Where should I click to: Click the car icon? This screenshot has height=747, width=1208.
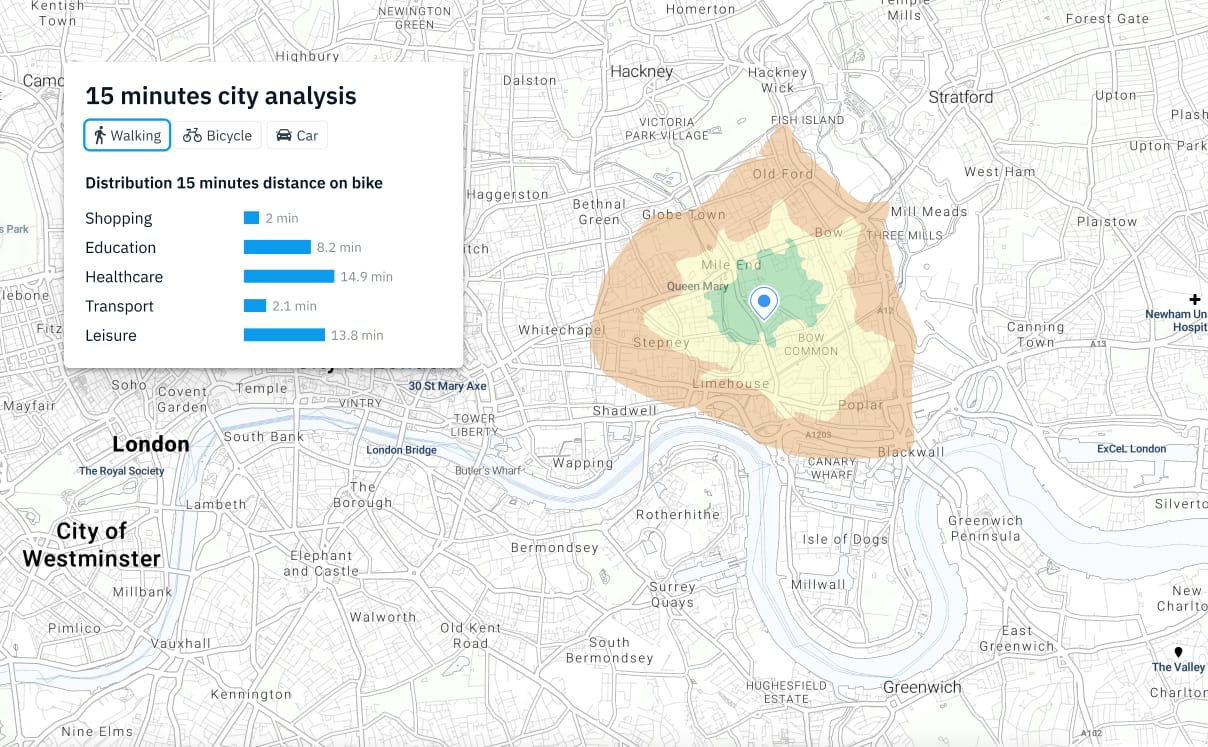[x=284, y=135]
